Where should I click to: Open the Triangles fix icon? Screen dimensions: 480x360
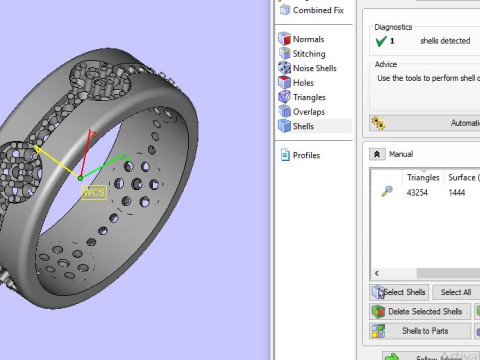284,97
